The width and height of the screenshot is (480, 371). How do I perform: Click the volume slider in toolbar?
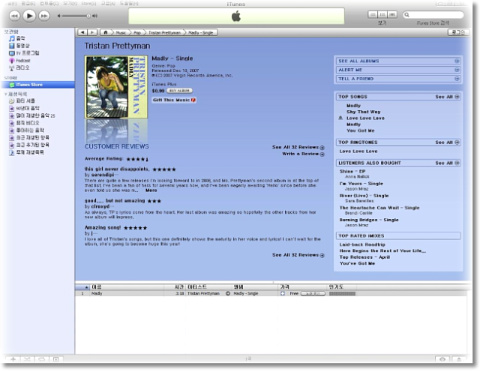pyautogui.click(x=76, y=16)
